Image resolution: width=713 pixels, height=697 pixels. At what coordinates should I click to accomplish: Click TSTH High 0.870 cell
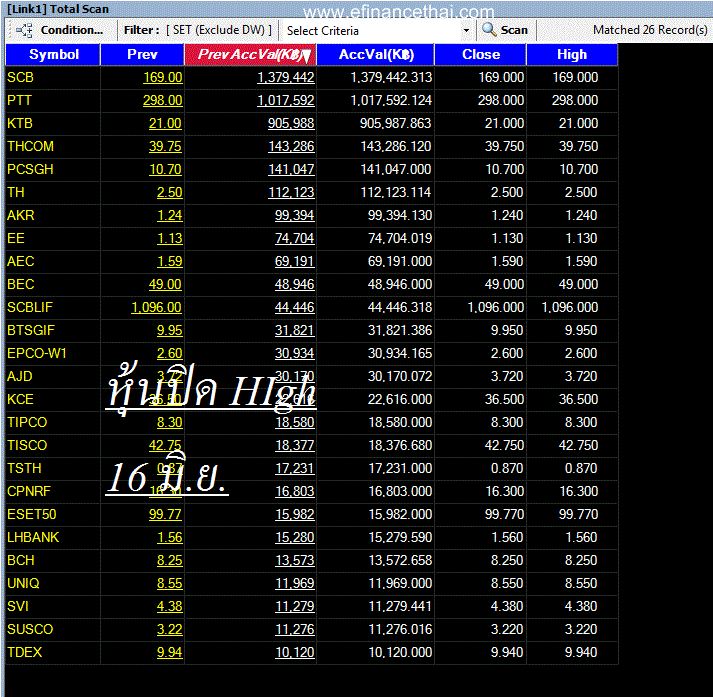(581, 468)
